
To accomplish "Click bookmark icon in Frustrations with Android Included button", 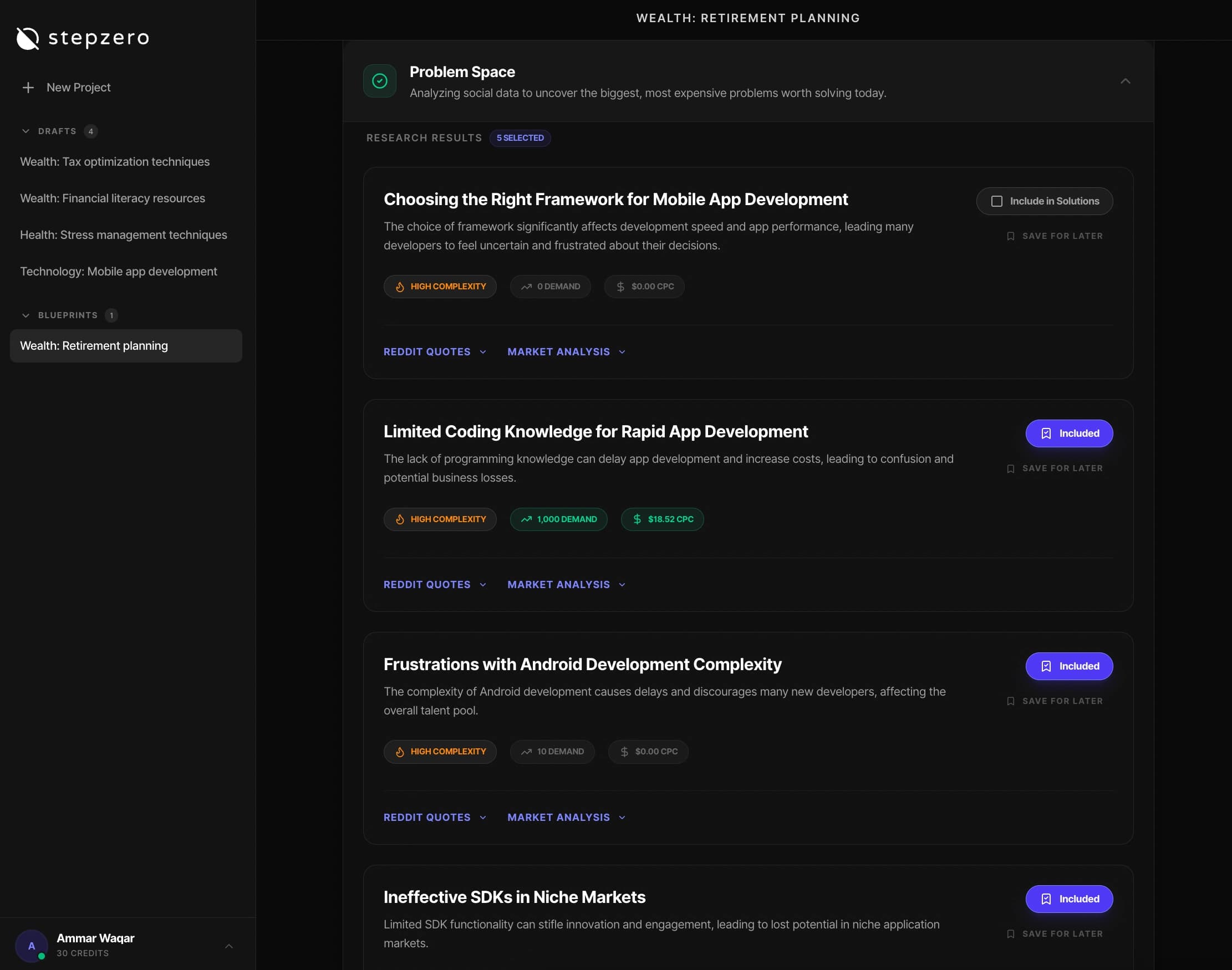I will [x=1046, y=666].
